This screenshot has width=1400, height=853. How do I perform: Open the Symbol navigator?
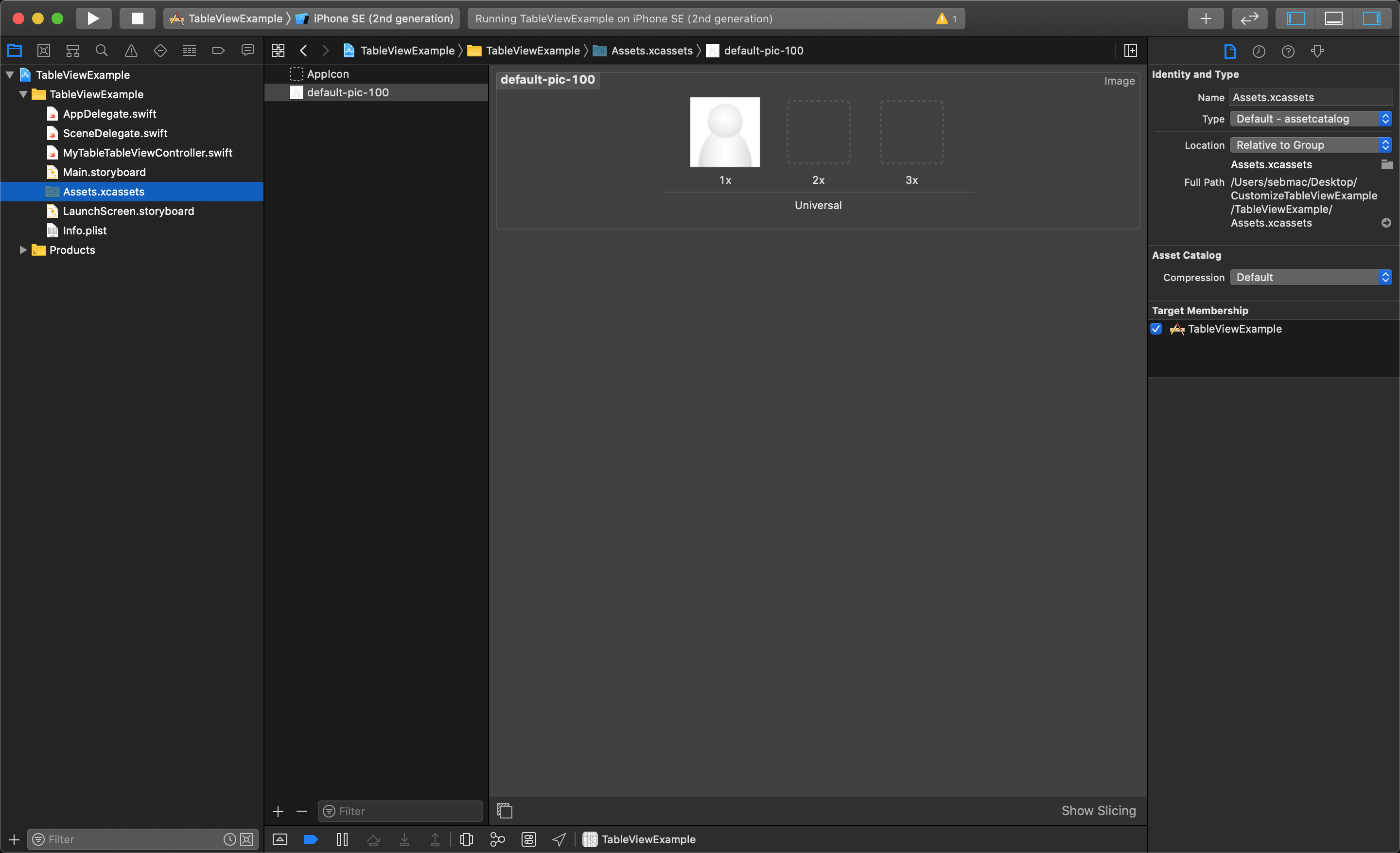[73, 51]
